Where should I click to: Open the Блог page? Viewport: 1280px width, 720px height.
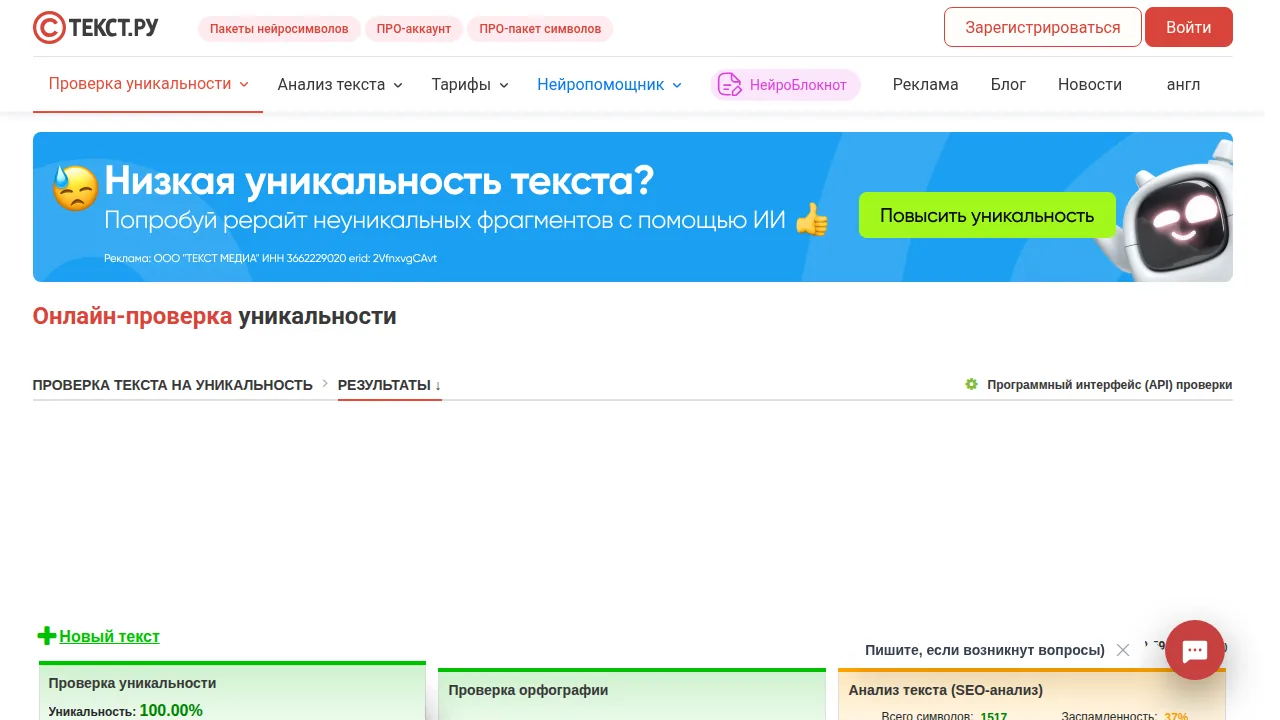click(1008, 85)
